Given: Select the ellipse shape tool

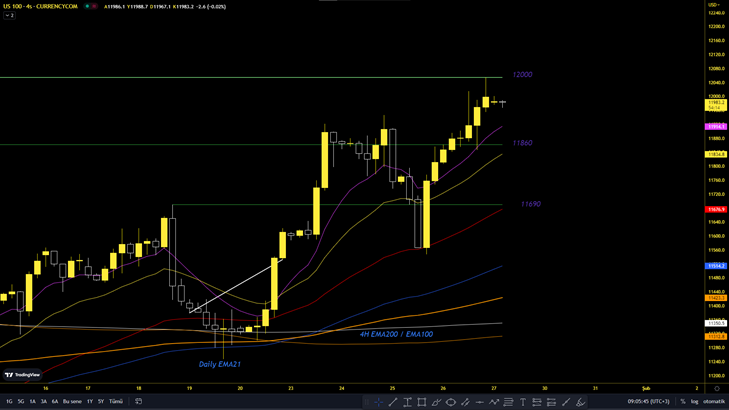Looking at the screenshot, I should tap(451, 402).
